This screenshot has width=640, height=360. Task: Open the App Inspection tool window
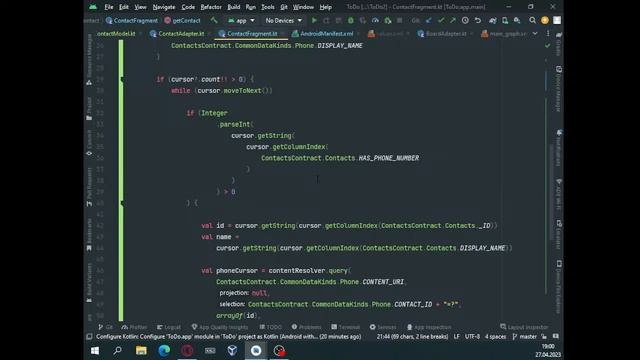click(x=429, y=327)
